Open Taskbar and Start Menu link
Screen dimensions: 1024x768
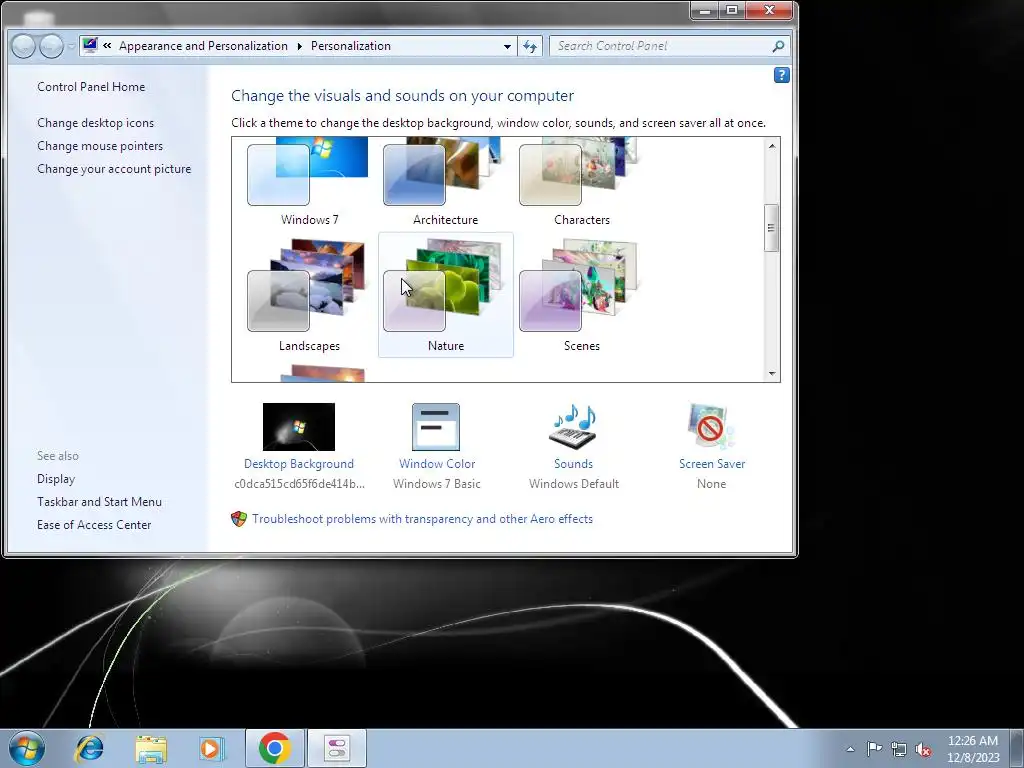99,502
